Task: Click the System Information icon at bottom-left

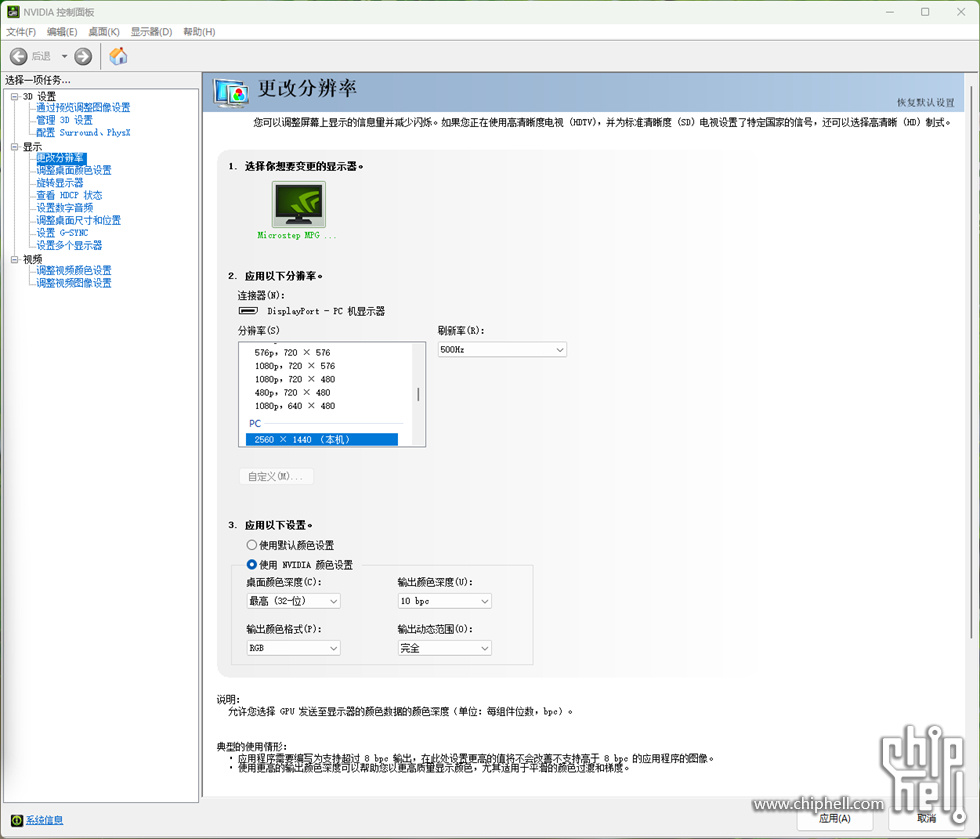Action: (x=14, y=820)
